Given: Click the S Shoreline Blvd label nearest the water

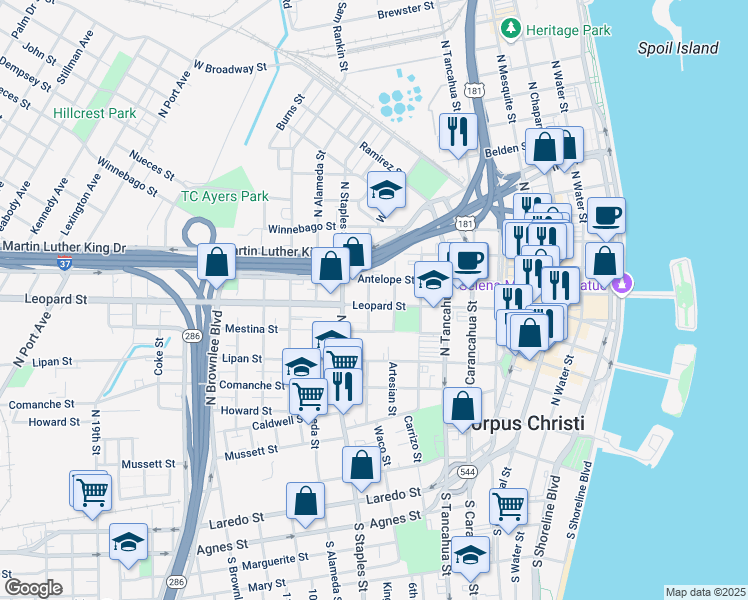Looking at the screenshot, I should tap(580, 500).
